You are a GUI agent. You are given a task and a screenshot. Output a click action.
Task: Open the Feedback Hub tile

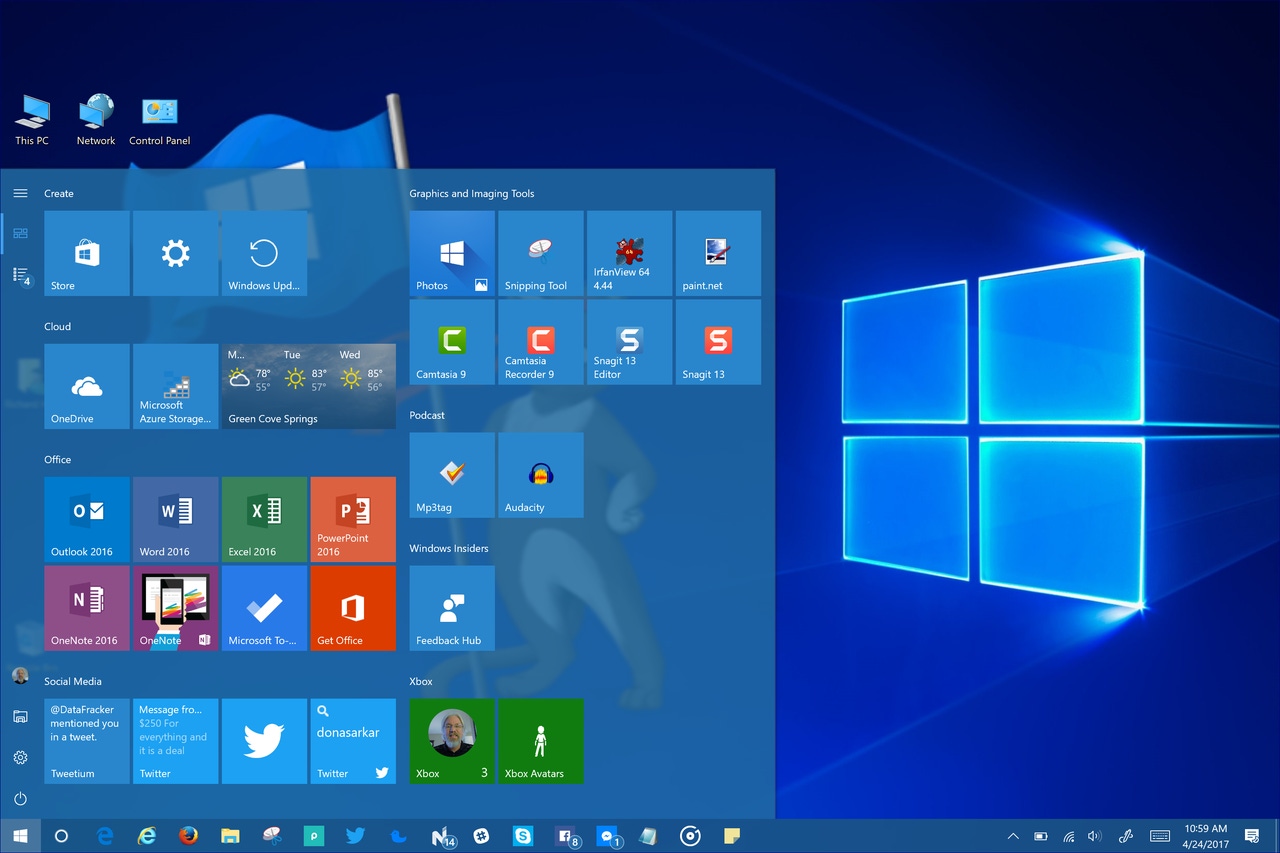(451, 606)
